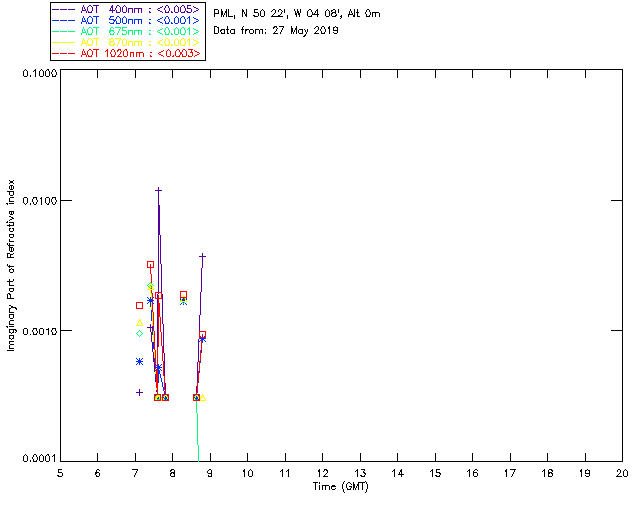Click the x-axis tick label 15
Screen dimensions: 640x512
(x=435, y=473)
